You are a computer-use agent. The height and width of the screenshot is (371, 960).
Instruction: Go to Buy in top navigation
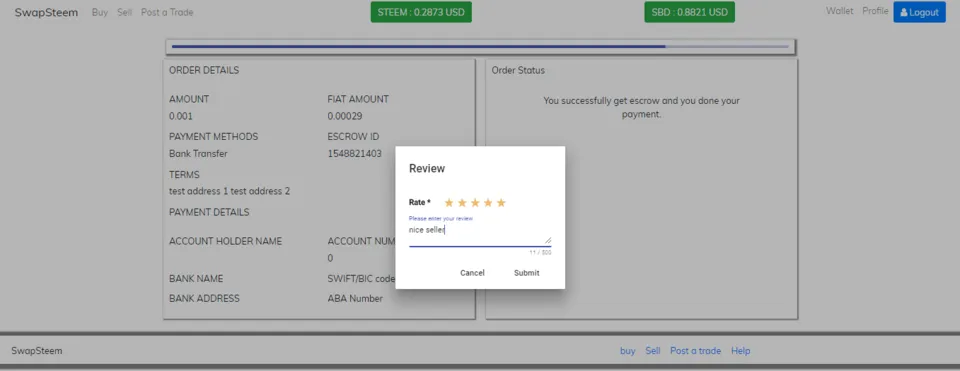point(100,12)
